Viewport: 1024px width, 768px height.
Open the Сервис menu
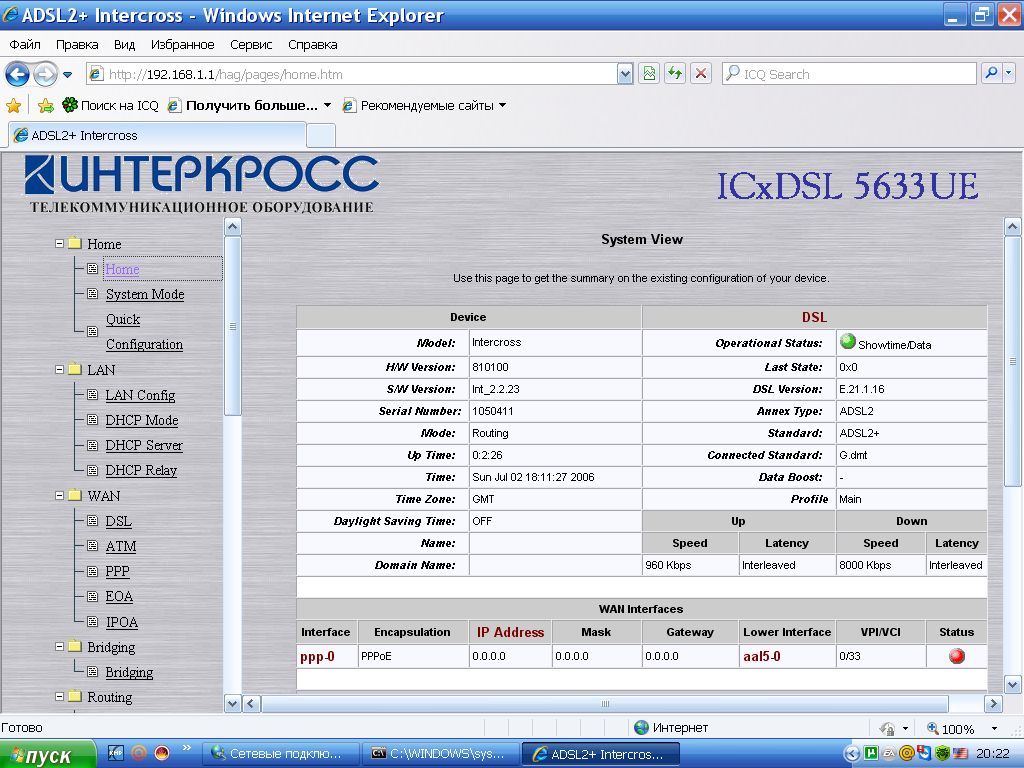tap(251, 45)
